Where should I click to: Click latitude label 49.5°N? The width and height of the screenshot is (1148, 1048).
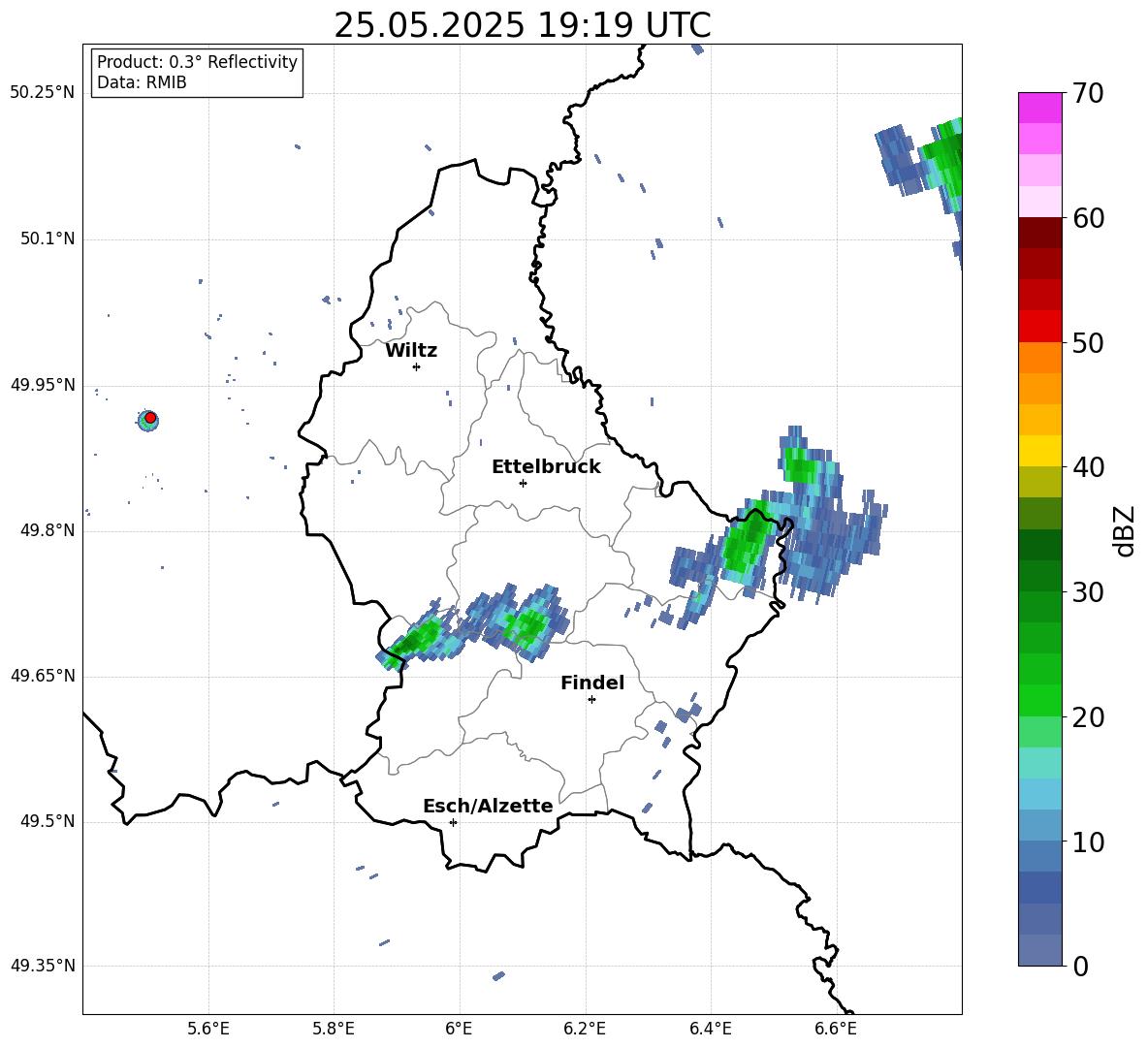click(48, 821)
